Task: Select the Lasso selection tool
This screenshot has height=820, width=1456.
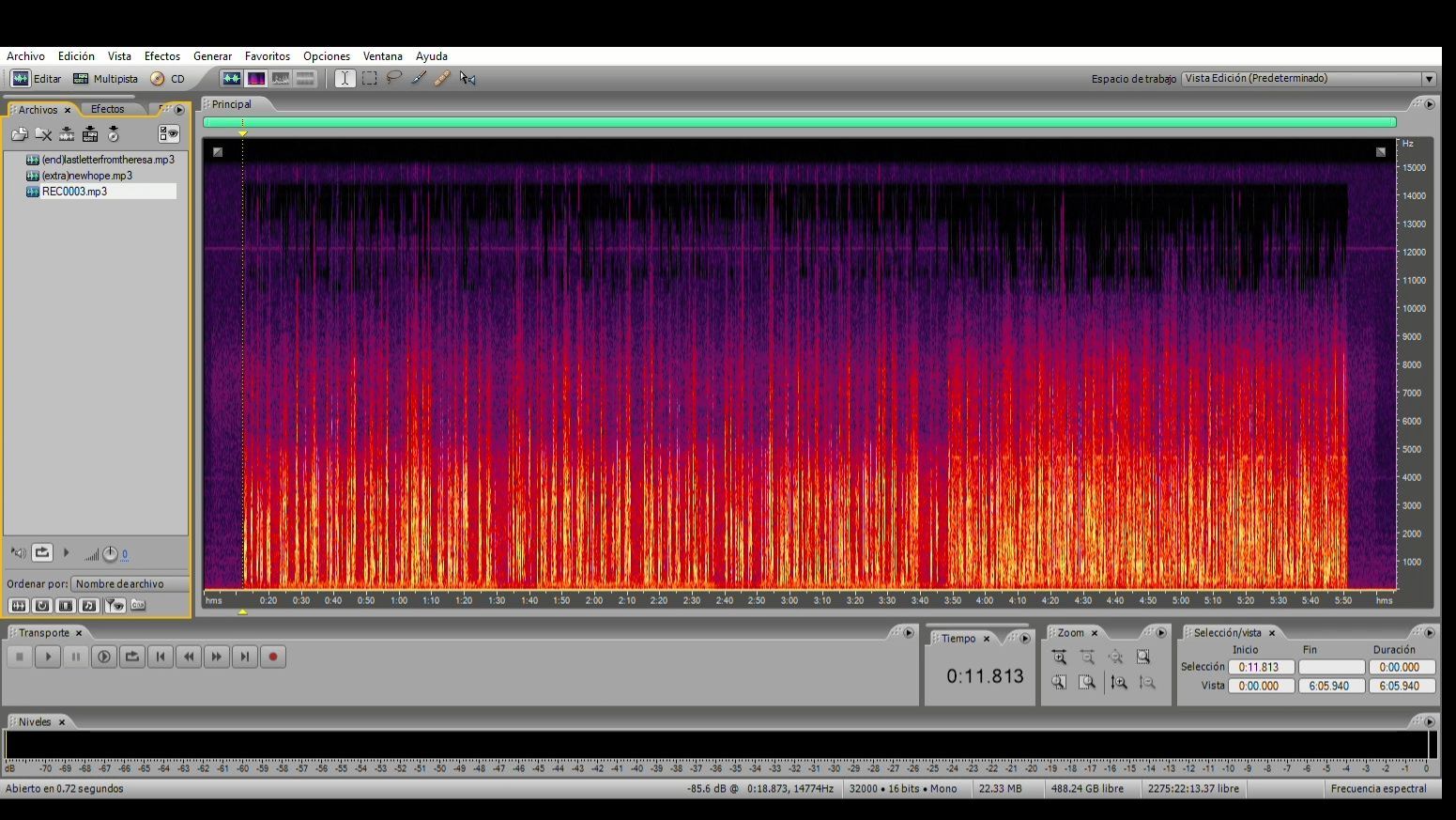Action: pyautogui.click(x=394, y=79)
